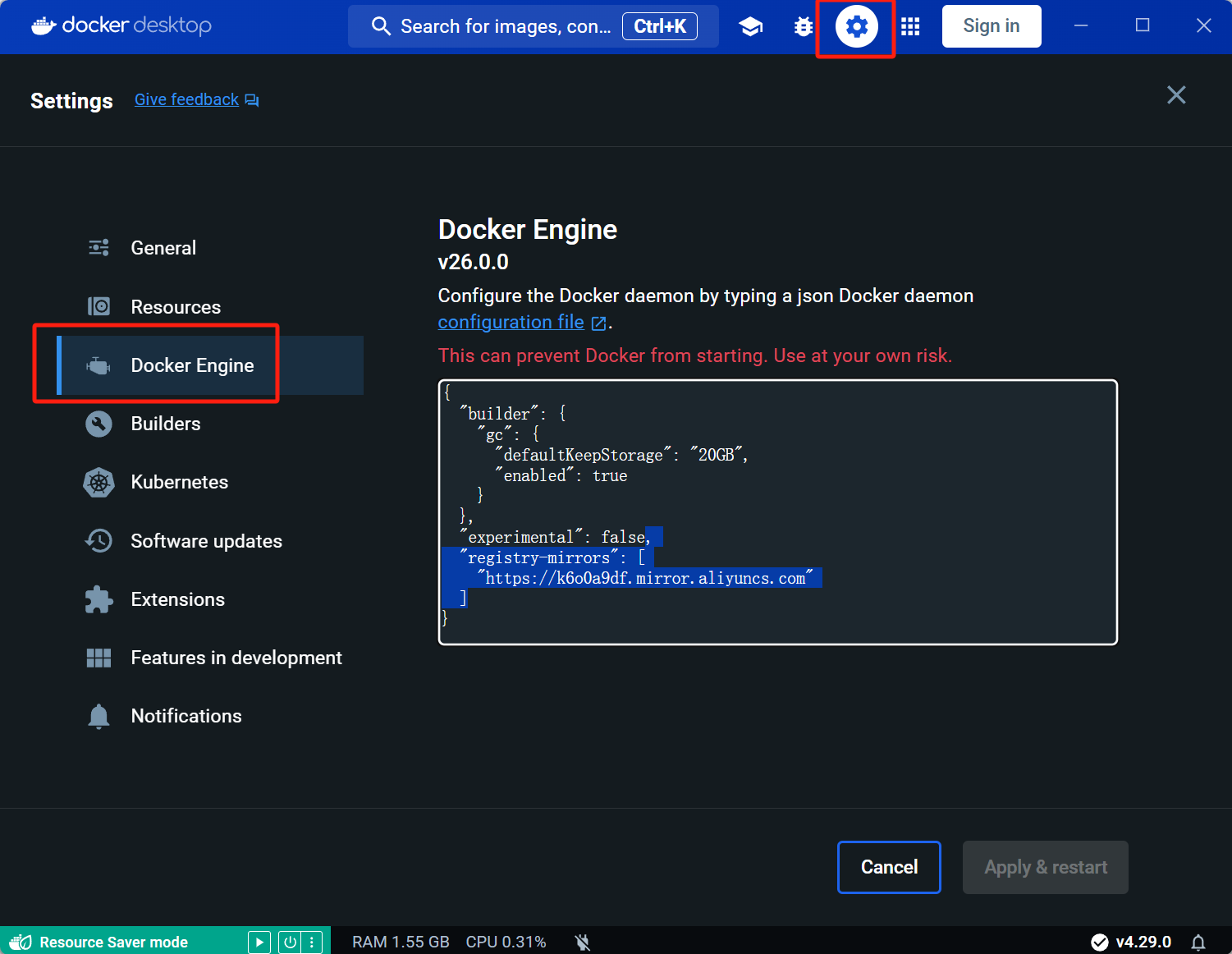Click the Resource Saver mode leaf whale icon
1232x954 pixels.
coord(21,942)
